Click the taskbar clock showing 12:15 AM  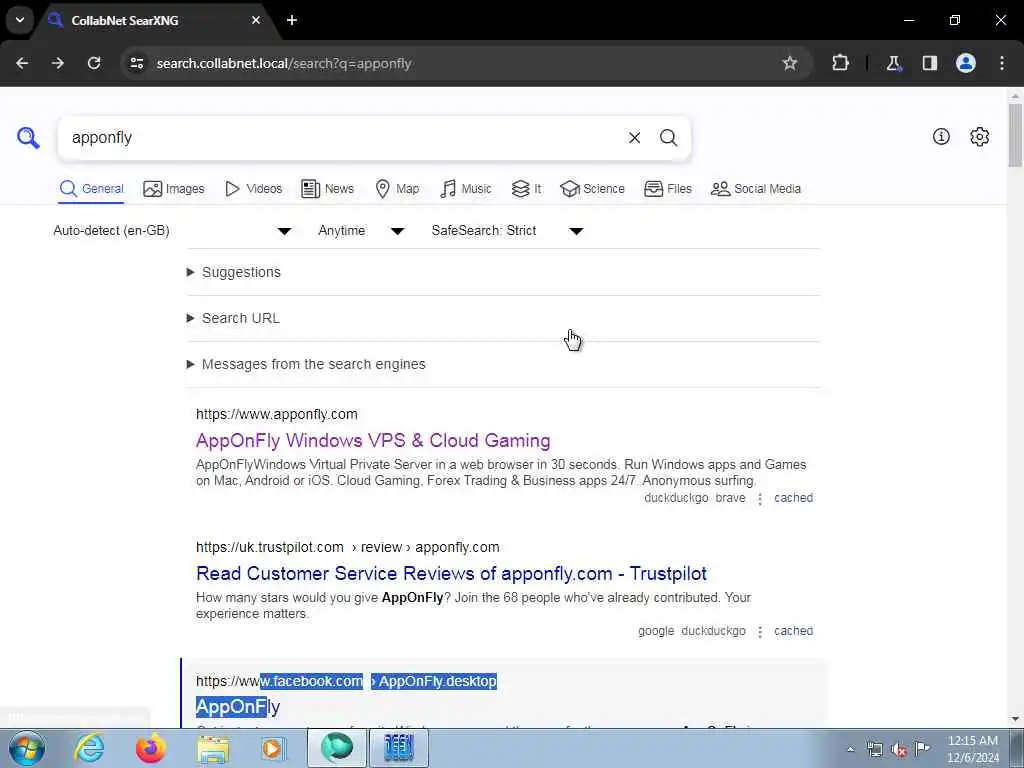tap(973, 749)
